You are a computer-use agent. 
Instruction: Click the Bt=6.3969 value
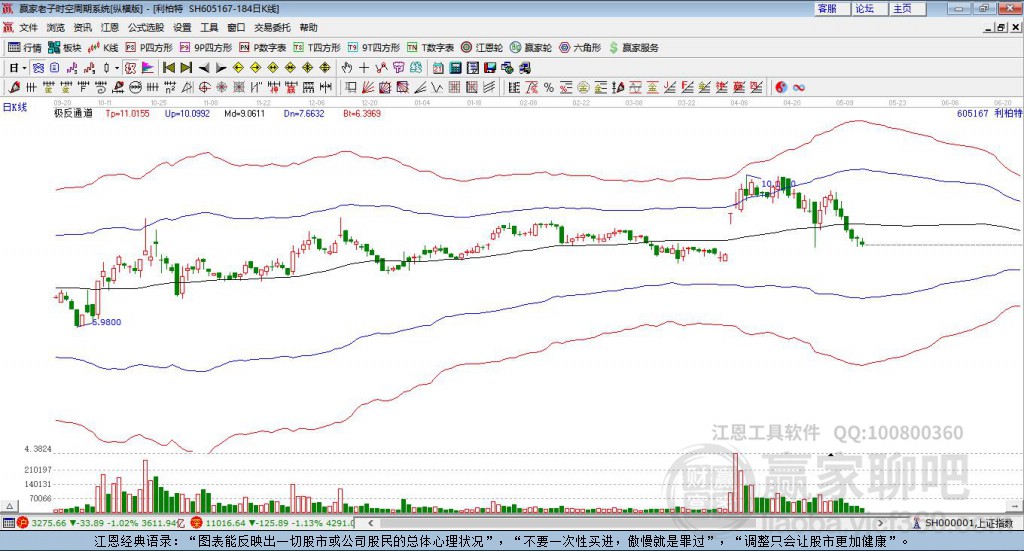[x=362, y=114]
